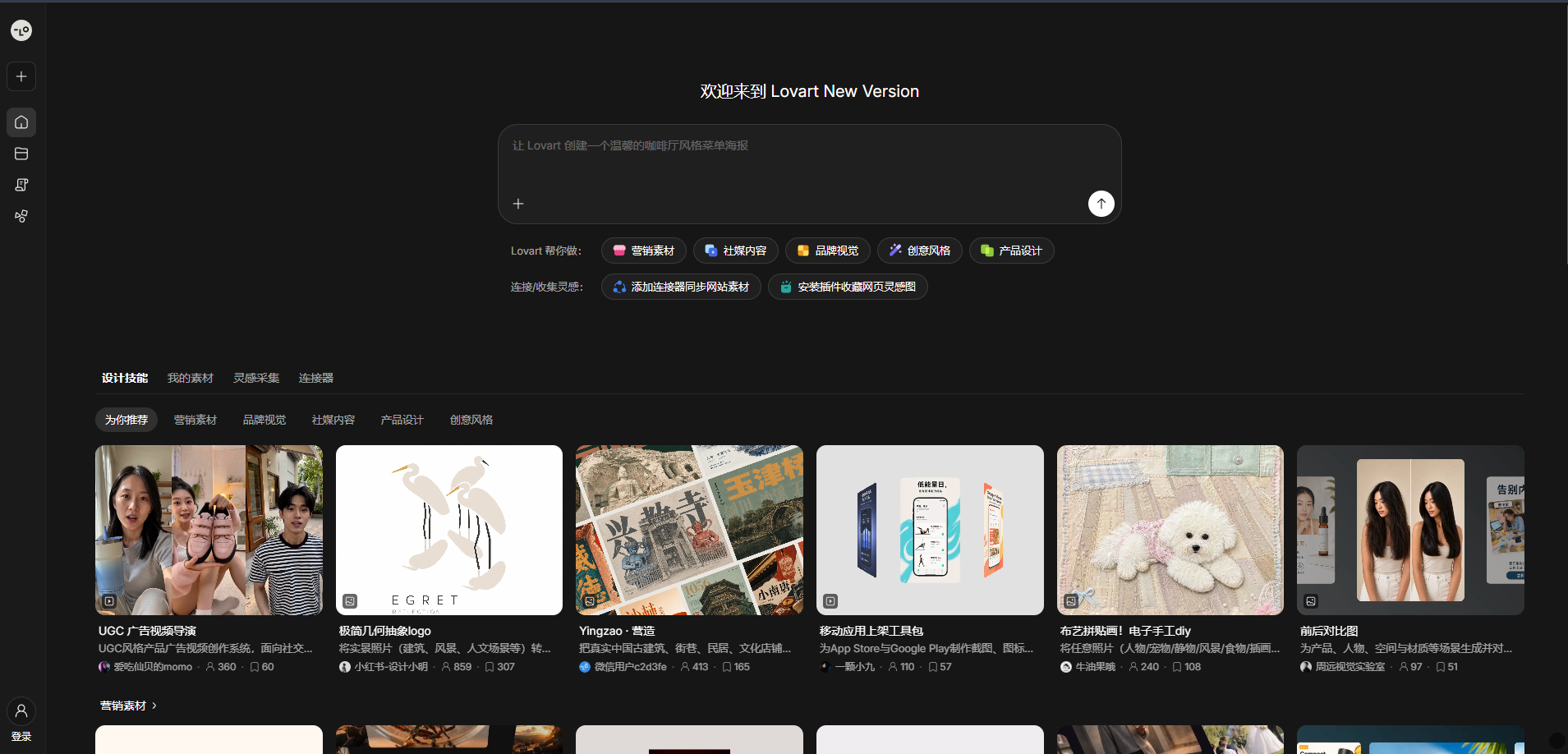Open the Home icon in sidebar
Screen dimensions: 1568x754
[x=21, y=122]
